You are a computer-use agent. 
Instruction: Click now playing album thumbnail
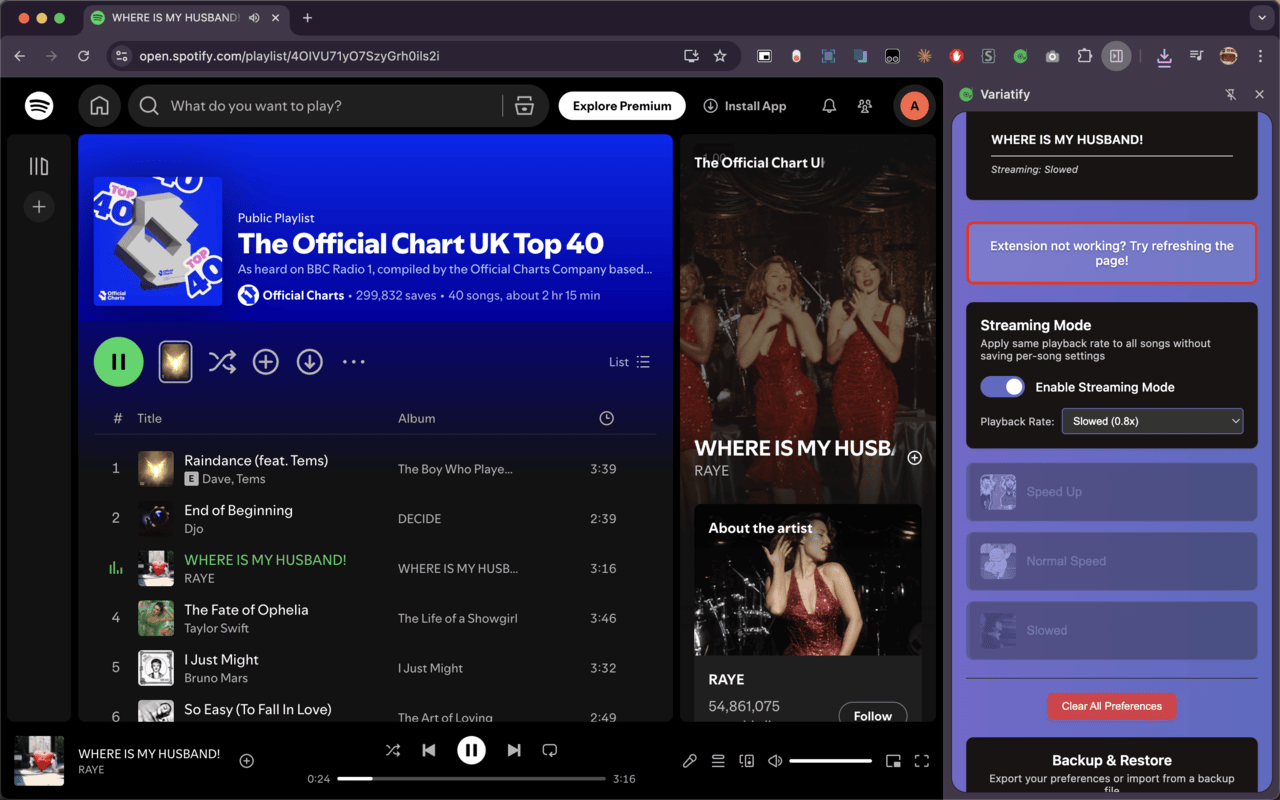point(39,761)
